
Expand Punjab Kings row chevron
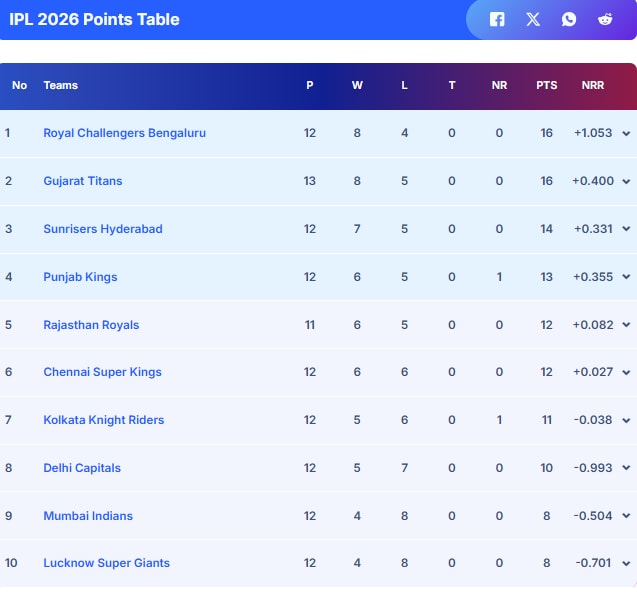point(626,277)
